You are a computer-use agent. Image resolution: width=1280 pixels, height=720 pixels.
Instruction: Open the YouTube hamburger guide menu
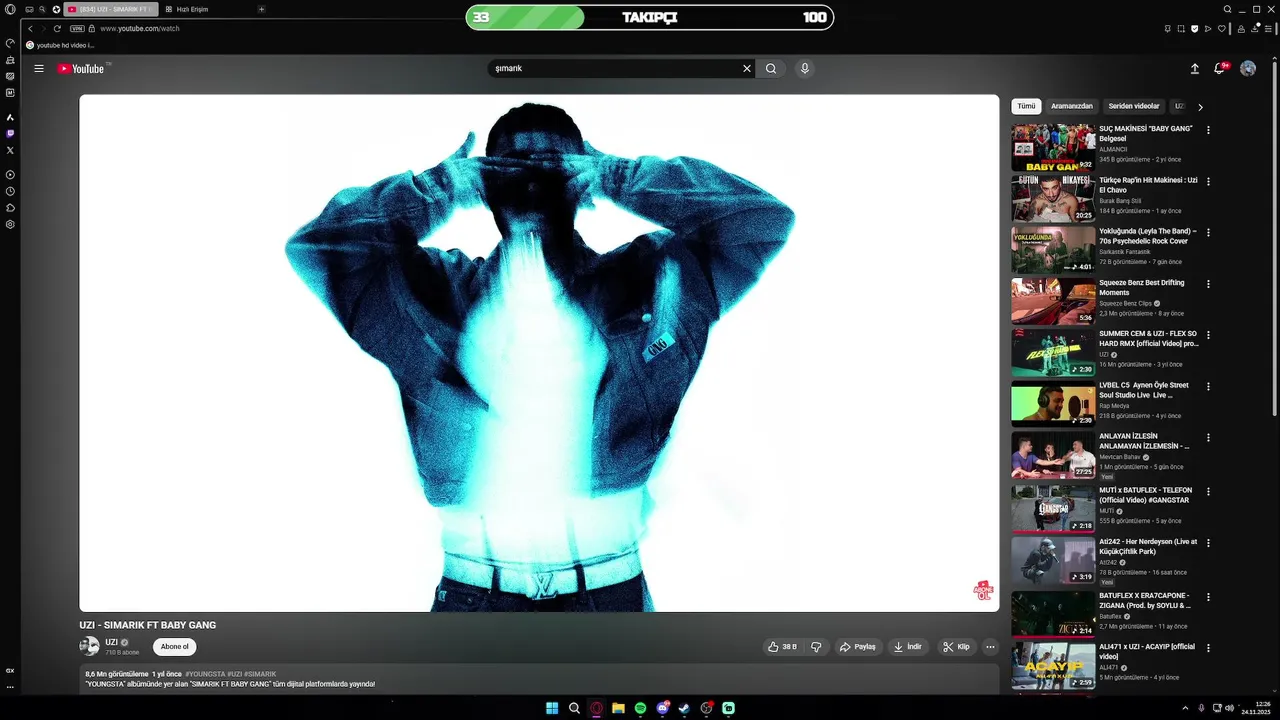39,69
